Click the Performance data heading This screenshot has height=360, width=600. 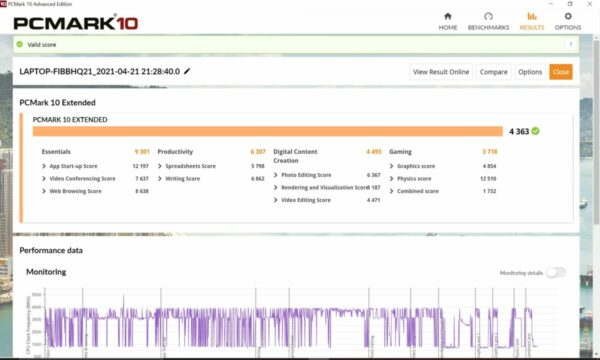click(x=51, y=250)
